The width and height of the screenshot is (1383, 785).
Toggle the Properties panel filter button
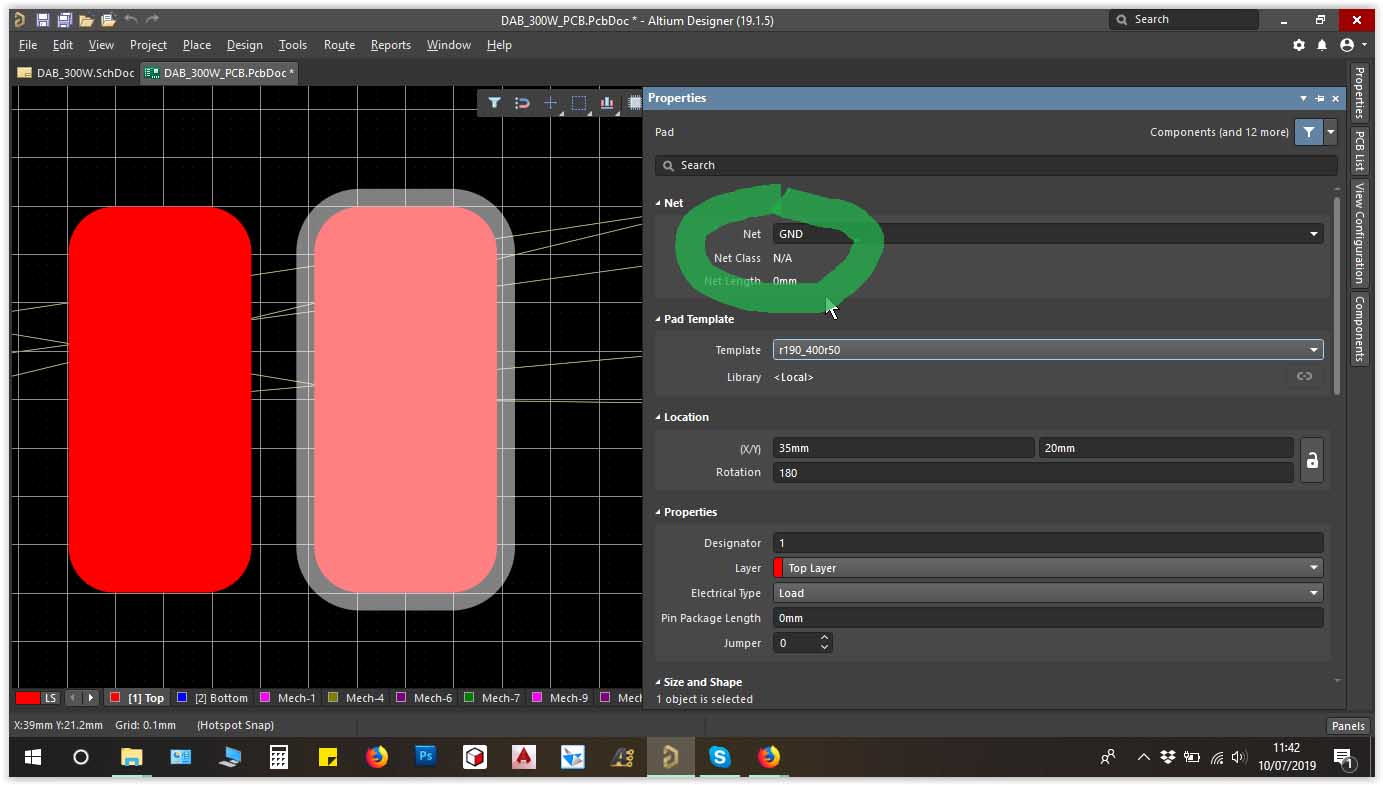coord(1308,132)
